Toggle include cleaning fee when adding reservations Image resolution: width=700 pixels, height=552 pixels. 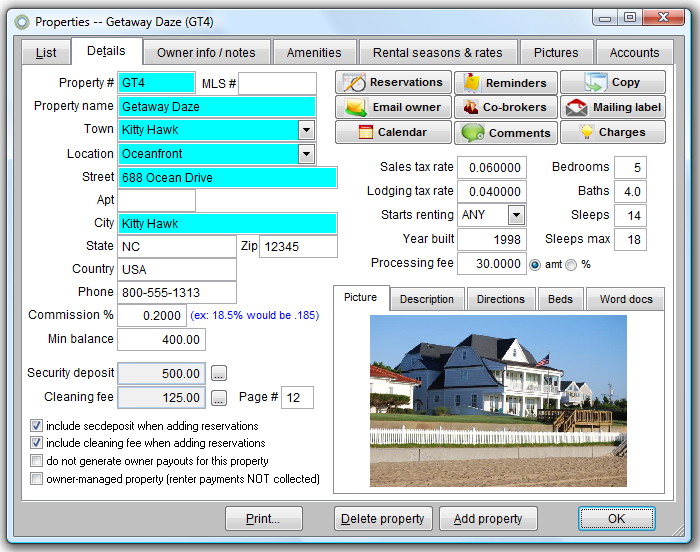pyautogui.click(x=36, y=443)
